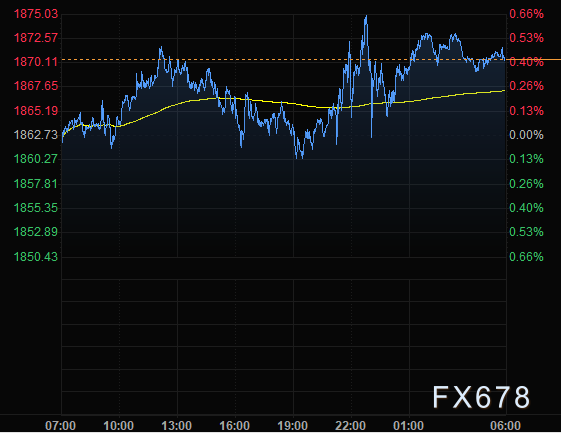
Task: Click the 16:00 time axis label
Action: click(234, 426)
